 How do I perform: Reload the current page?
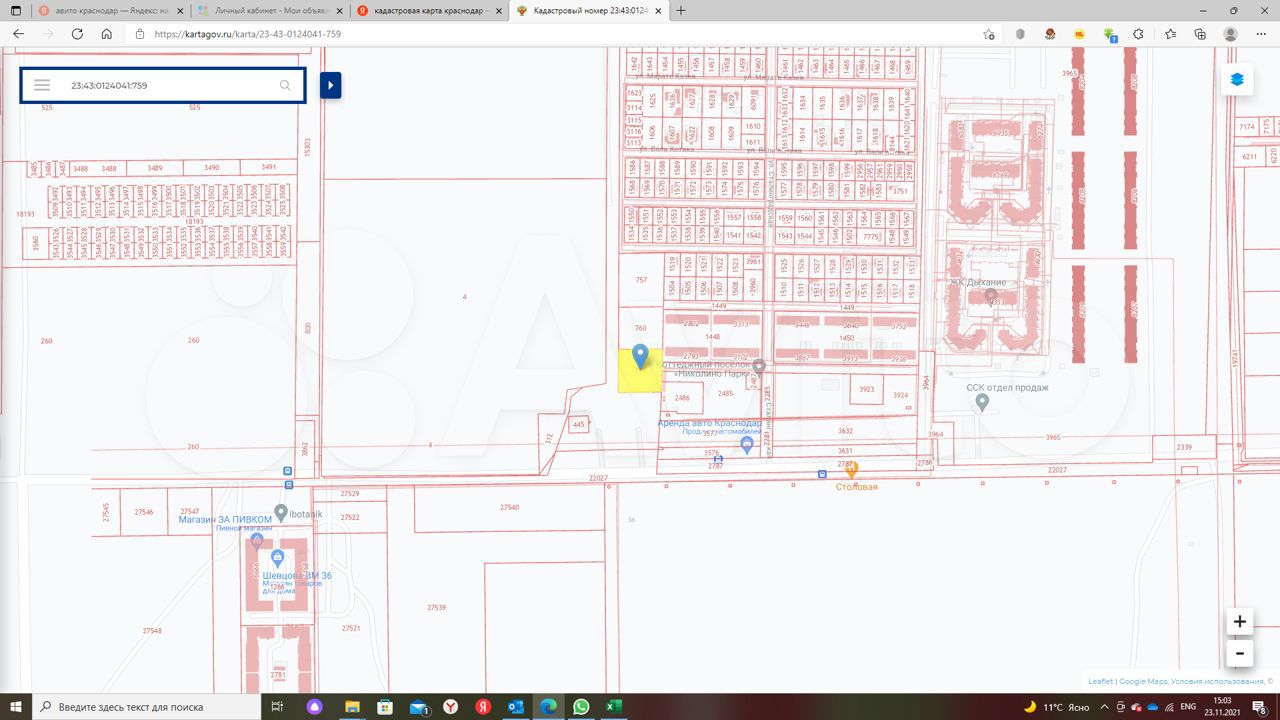(77, 33)
